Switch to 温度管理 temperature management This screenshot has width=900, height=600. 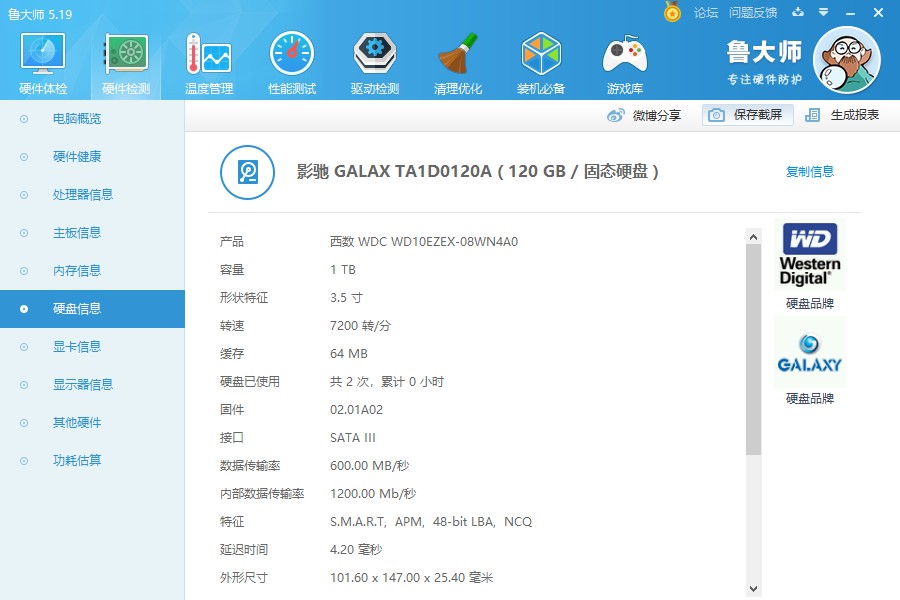[207, 60]
